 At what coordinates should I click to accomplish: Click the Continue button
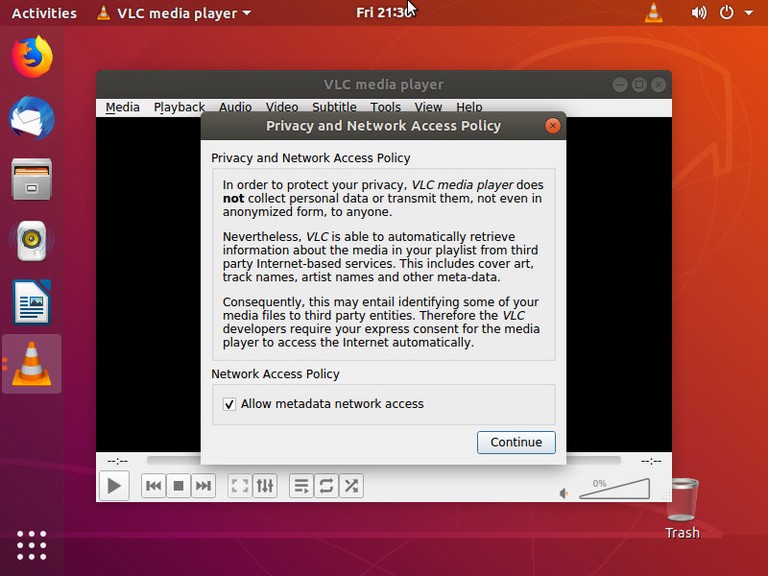516,442
